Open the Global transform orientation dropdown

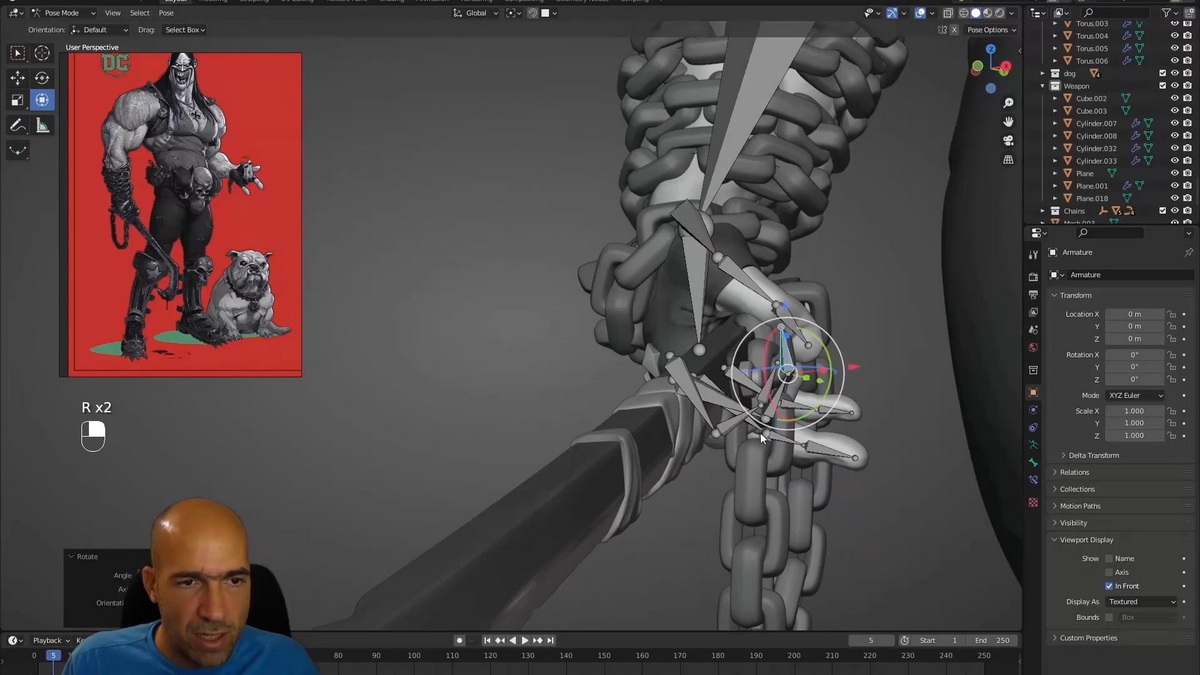click(475, 13)
